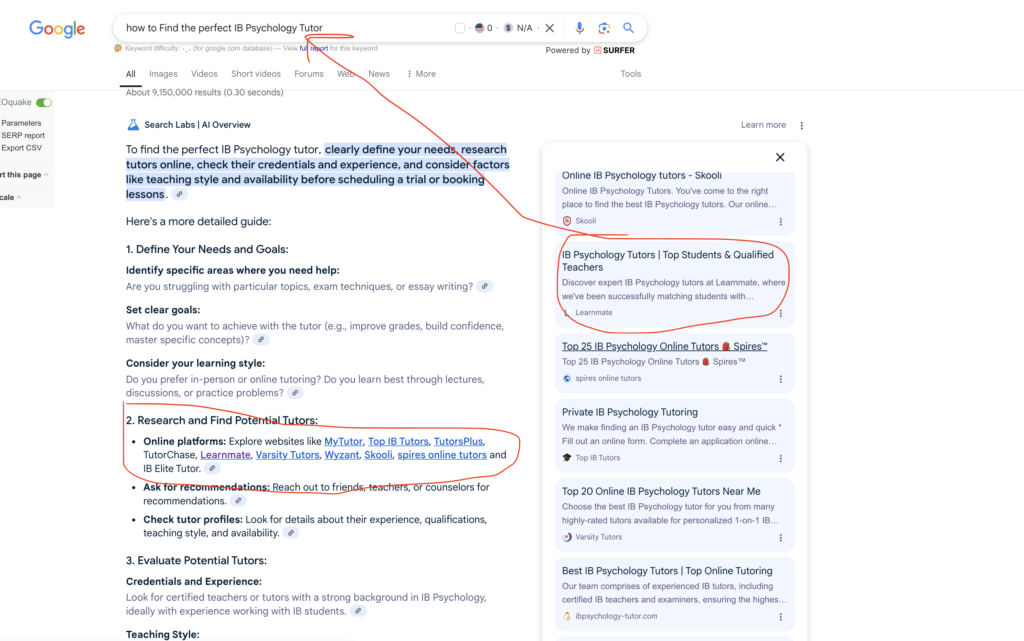The image size is (1024, 641).
Task: Open the three-dot menu on Varsity Tutors card
Action: point(780,538)
